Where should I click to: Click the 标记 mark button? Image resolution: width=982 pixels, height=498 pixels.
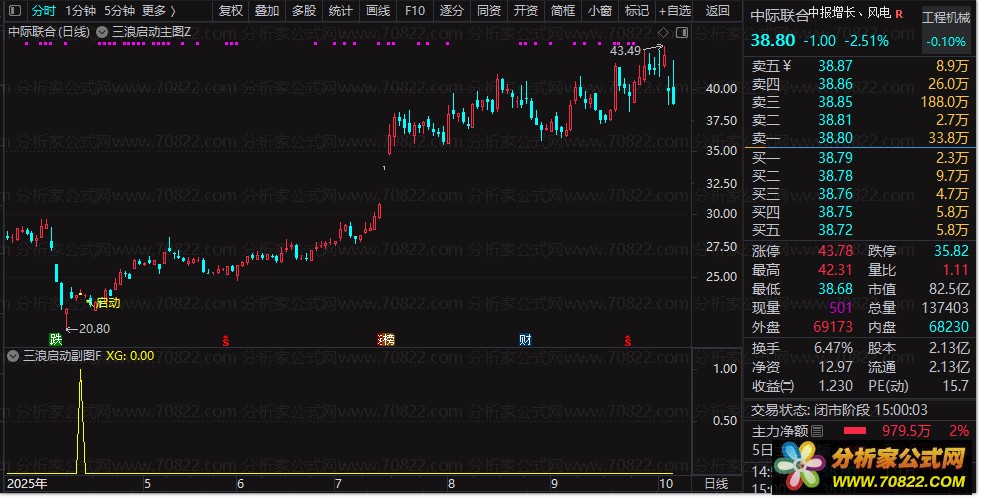click(637, 11)
